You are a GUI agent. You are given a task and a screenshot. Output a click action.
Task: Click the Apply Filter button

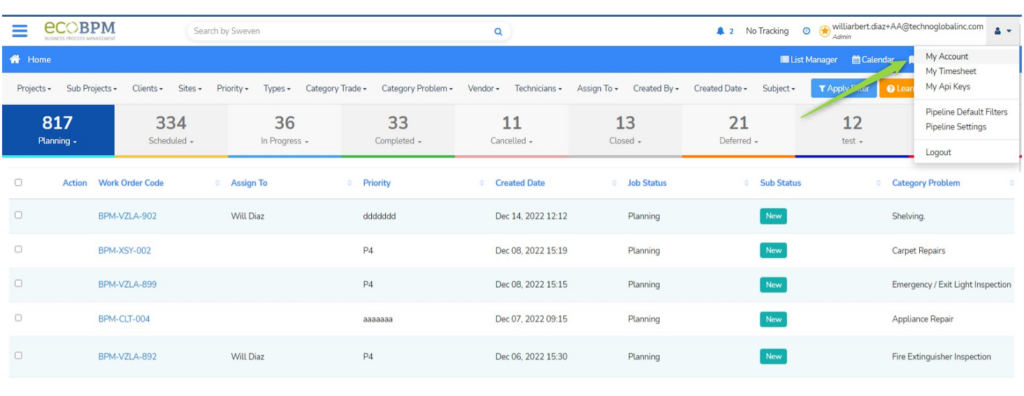[844, 88]
